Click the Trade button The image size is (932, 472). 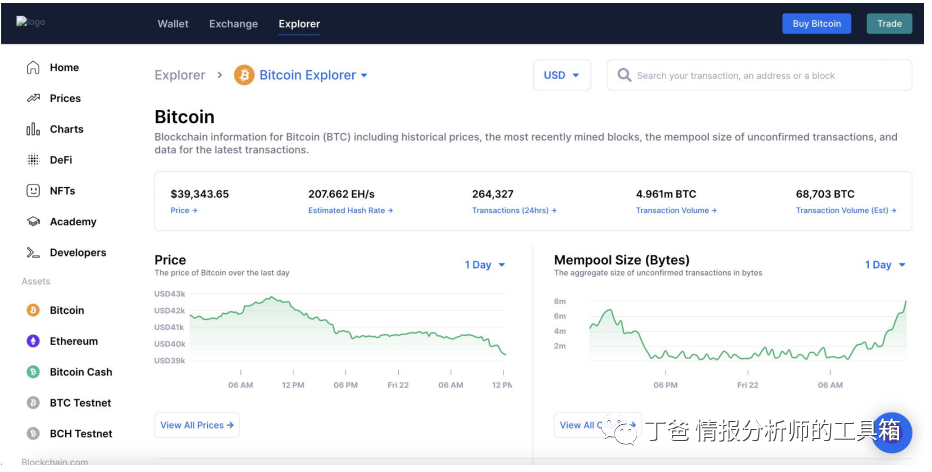coord(889,24)
